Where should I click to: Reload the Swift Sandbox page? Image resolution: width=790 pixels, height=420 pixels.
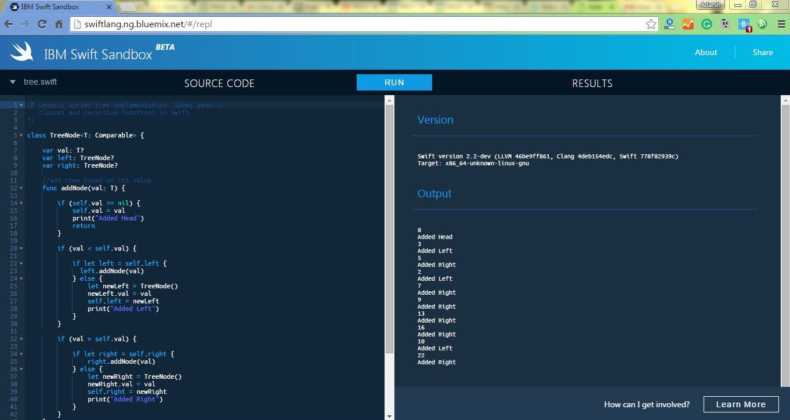coord(42,24)
